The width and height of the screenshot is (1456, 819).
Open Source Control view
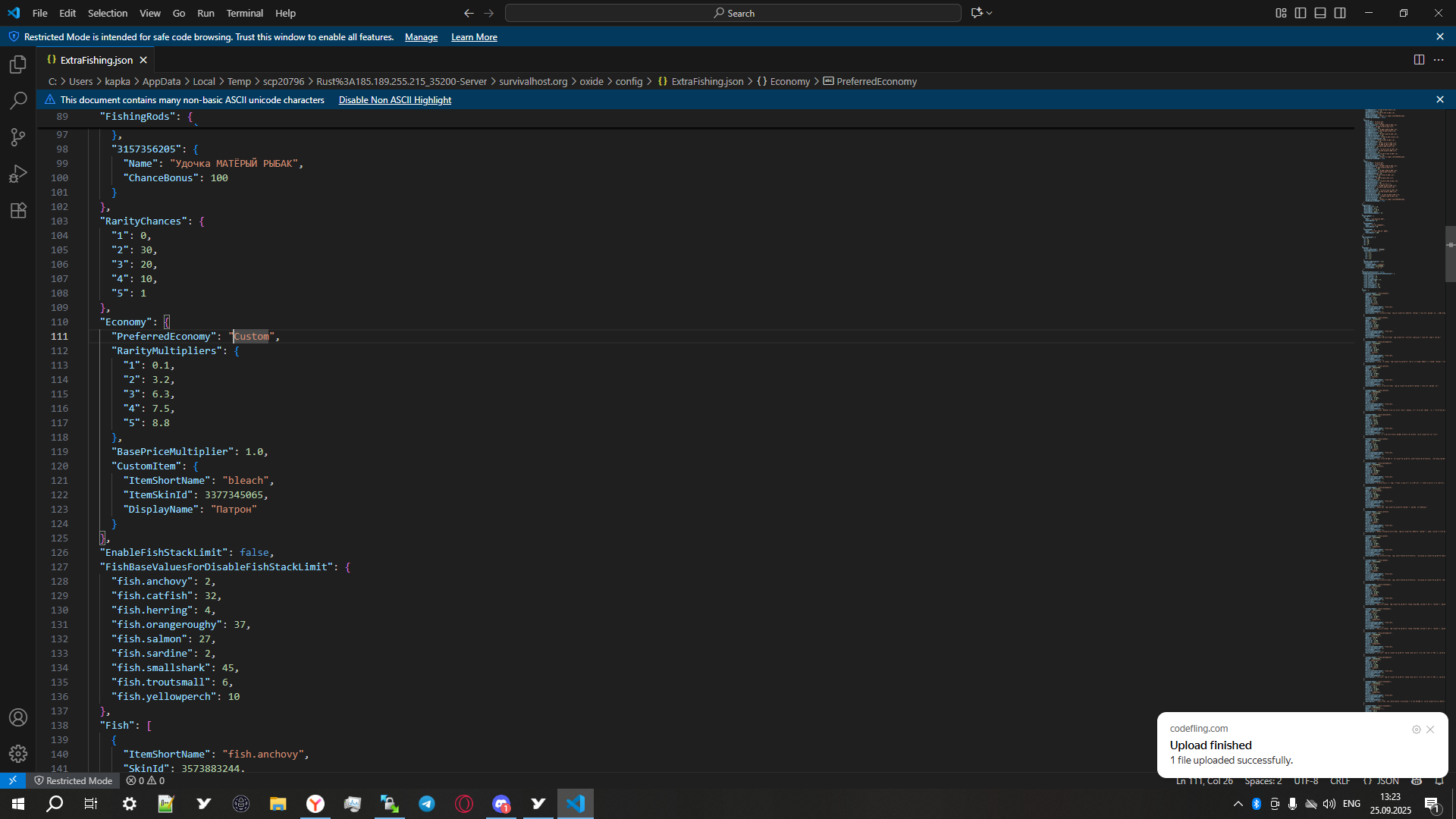tap(18, 137)
